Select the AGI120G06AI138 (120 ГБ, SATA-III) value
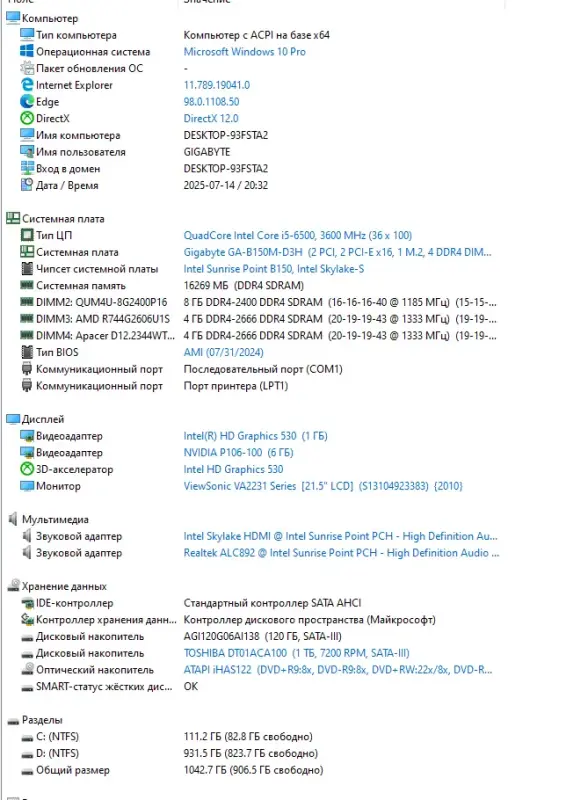This screenshot has height=800, width=566. click(262, 636)
